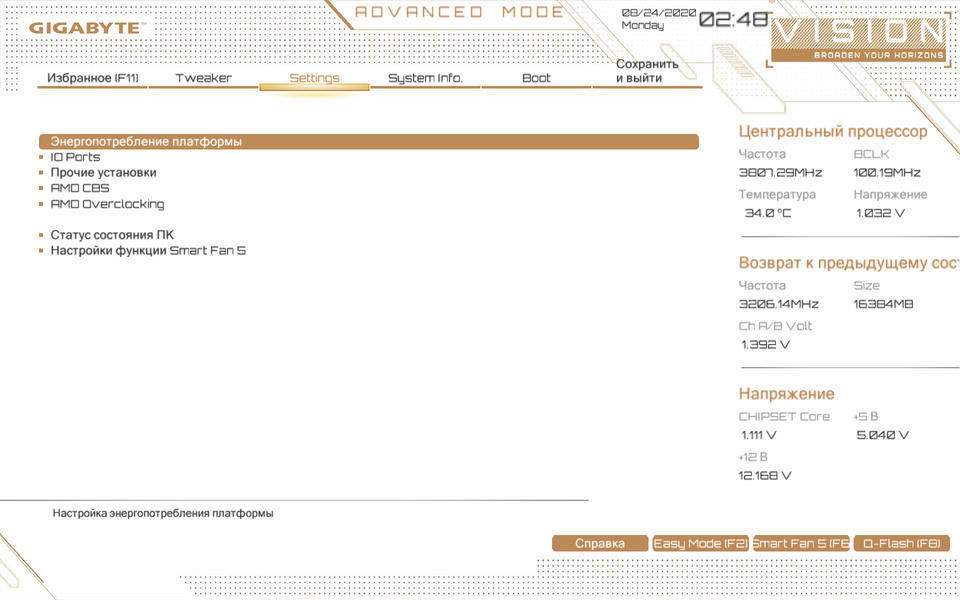
Task: Open Настройки функции Smart Fan 5
Action: tap(148, 250)
